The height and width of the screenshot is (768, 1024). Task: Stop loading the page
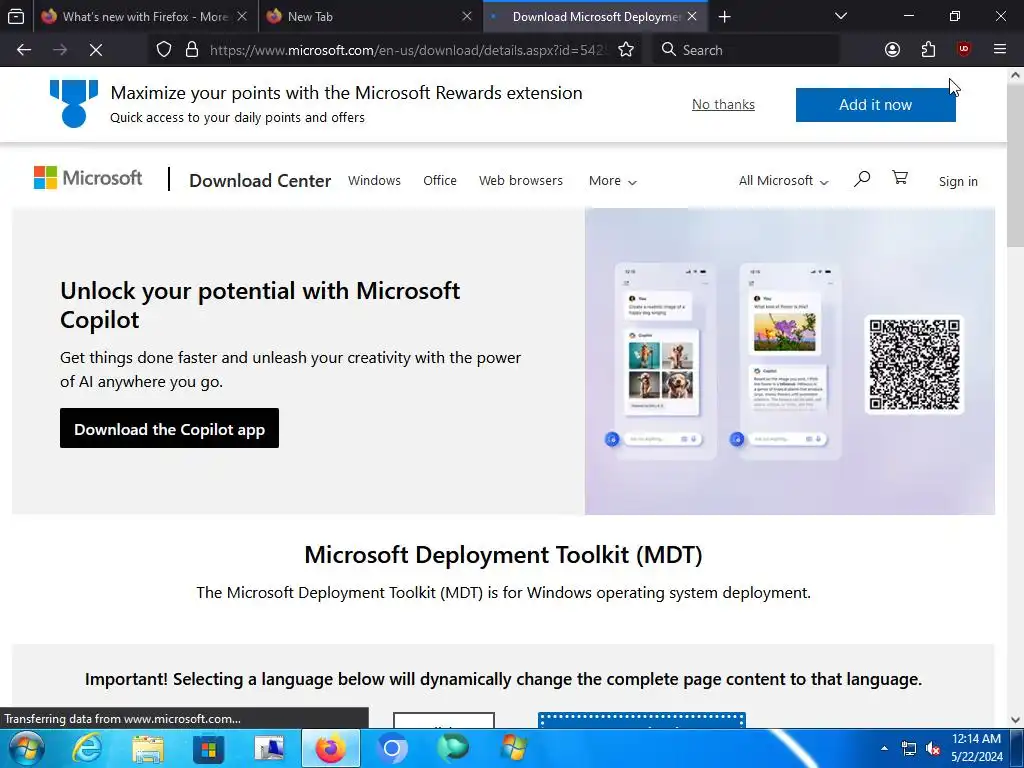click(96, 50)
